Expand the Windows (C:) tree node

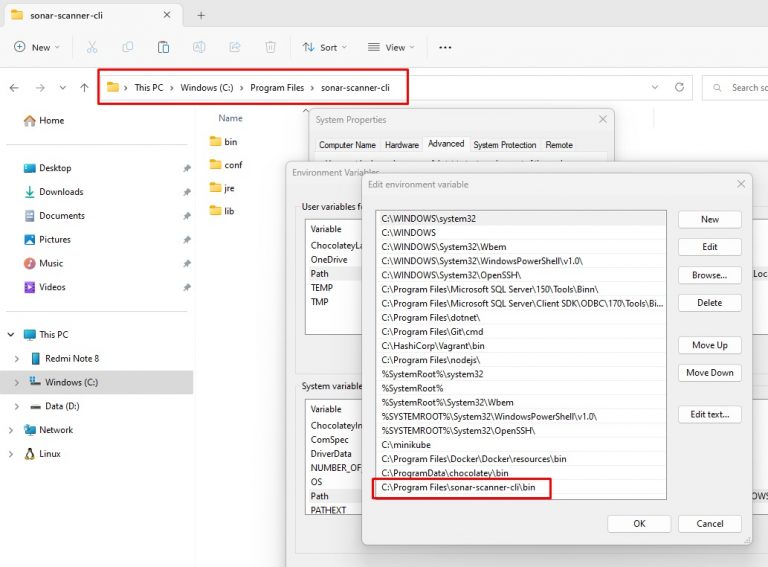(x=17, y=382)
